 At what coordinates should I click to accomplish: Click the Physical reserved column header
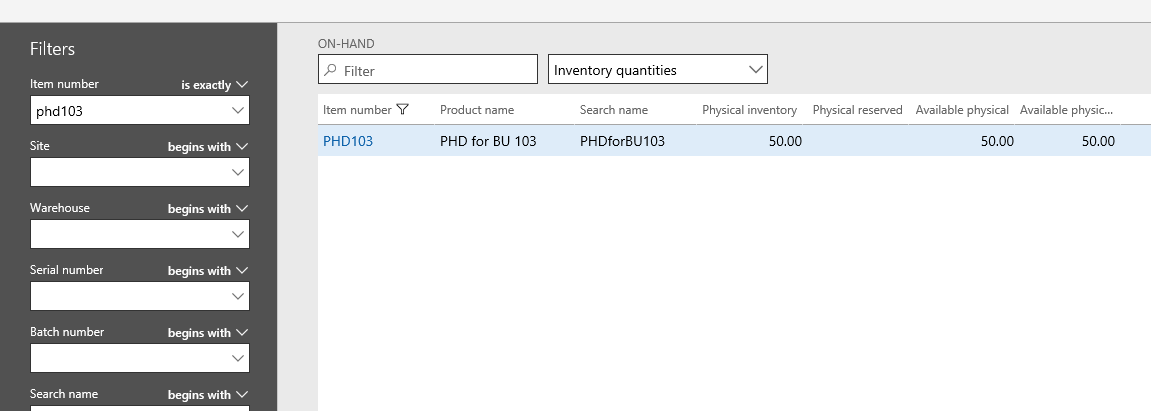pyautogui.click(x=857, y=110)
